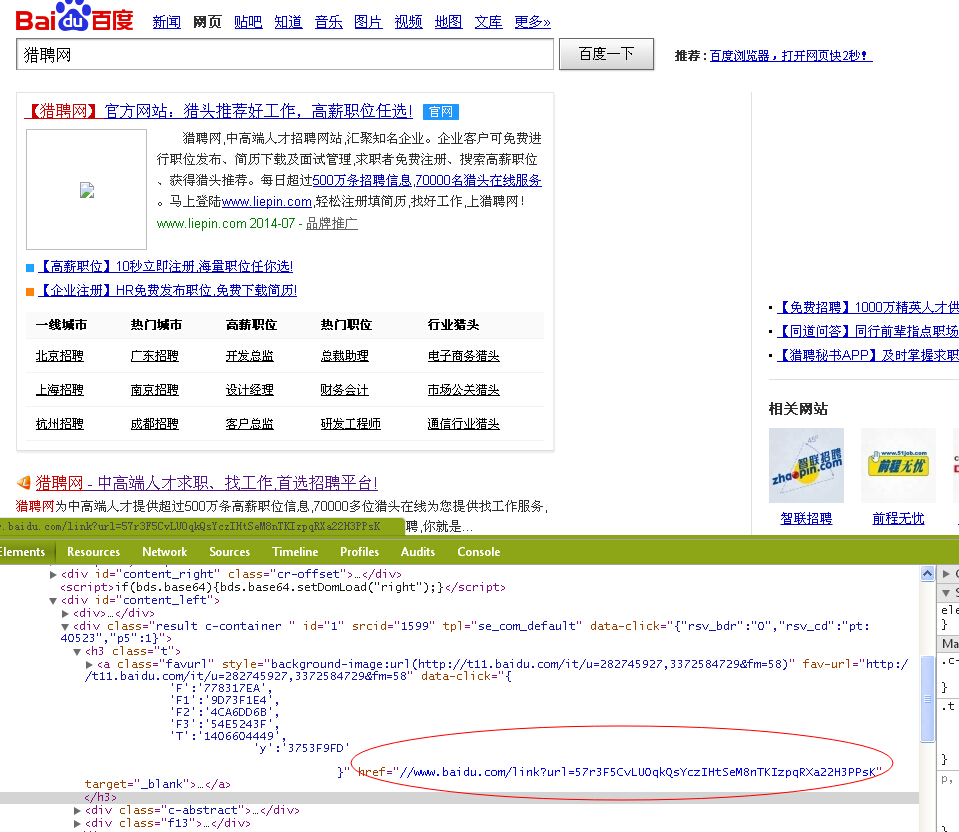Click the 【免费招聘】 right sidebar link
The image size is (959, 832).
pyautogui.click(x=867, y=308)
